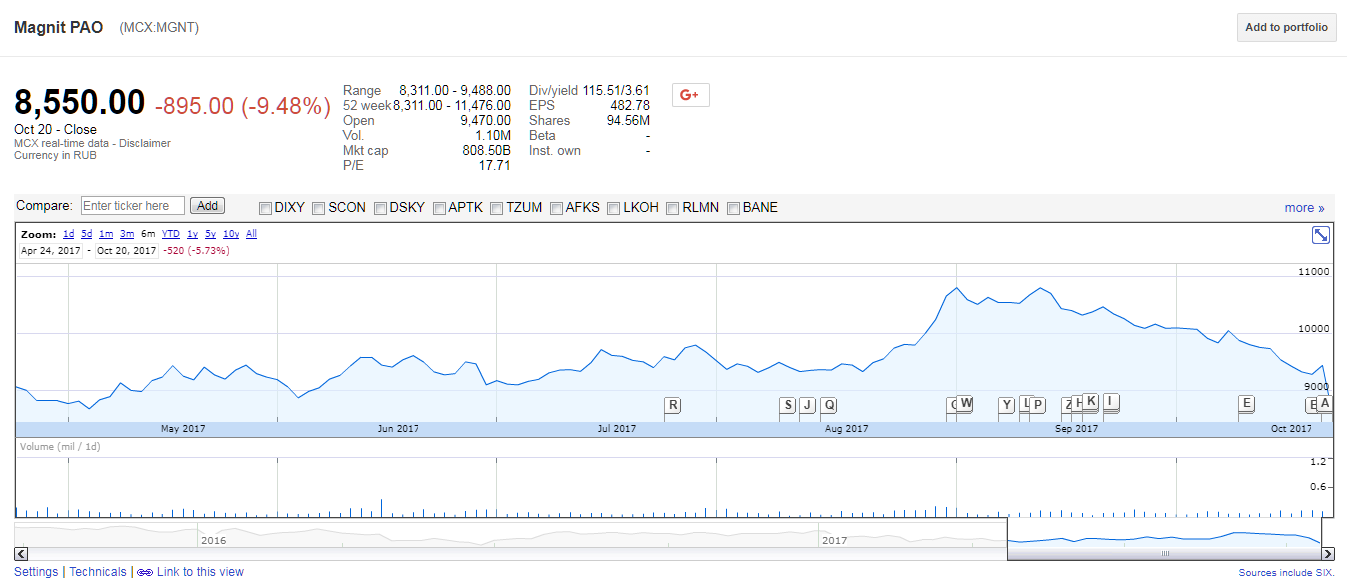1347x584 pixels.
Task: Open the chart Settings link
Action: (36, 572)
